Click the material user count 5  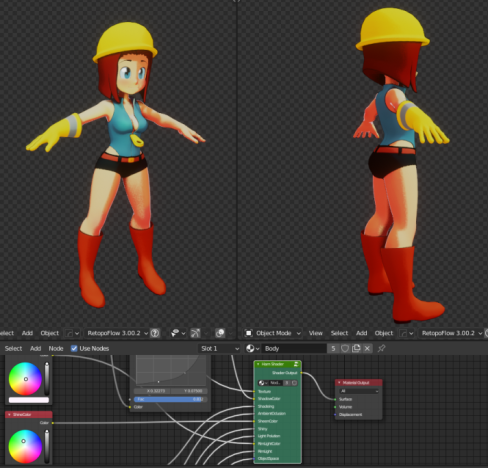(x=333, y=348)
